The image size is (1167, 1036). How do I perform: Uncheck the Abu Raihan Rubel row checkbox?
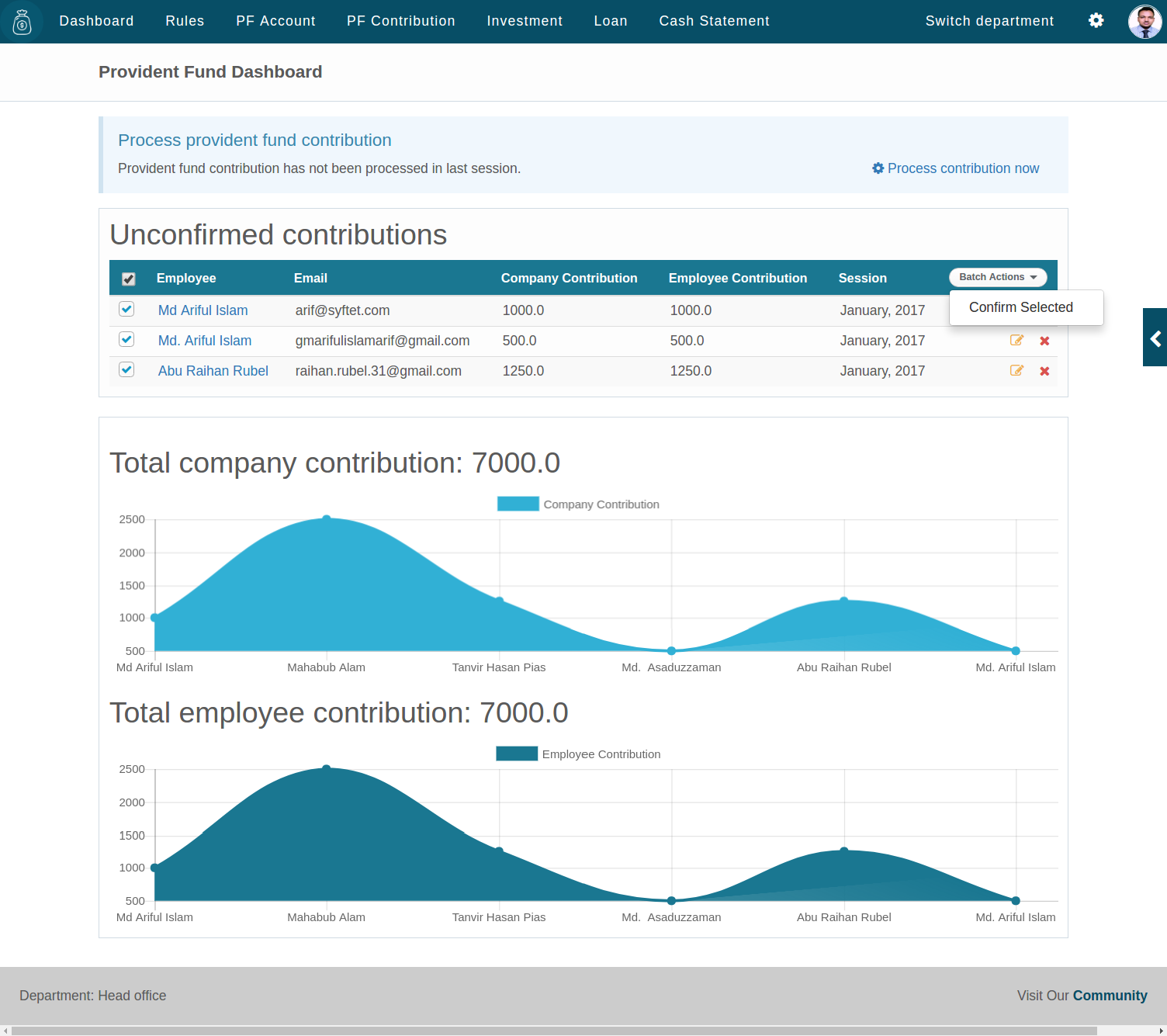click(126, 370)
